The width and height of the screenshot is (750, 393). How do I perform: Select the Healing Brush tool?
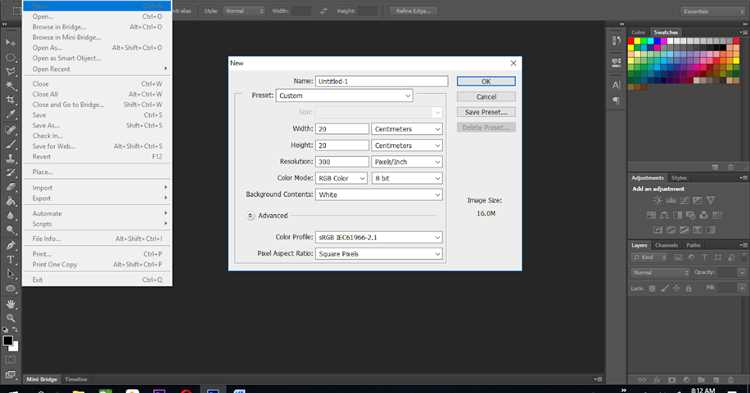tap(10, 130)
